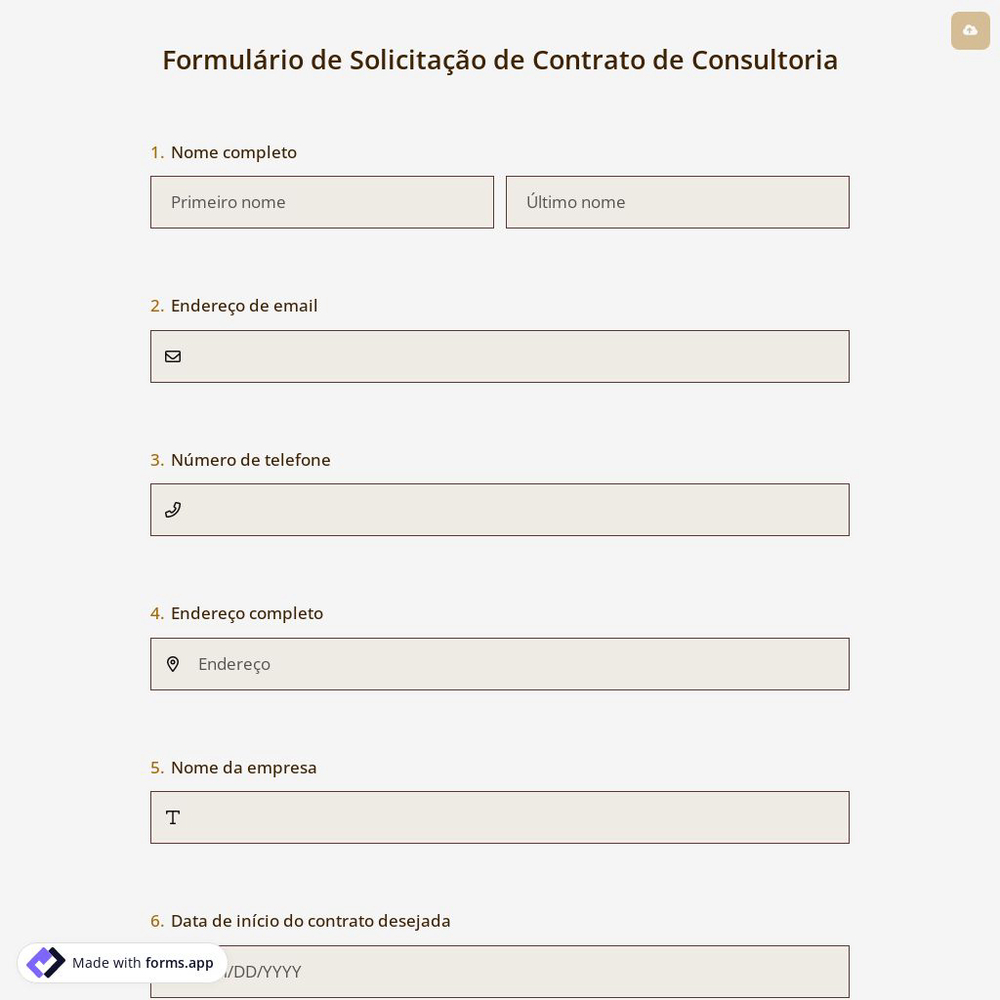Click the T text icon in the company field
This screenshot has height=1000, width=1000.
click(x=172, y=817)
